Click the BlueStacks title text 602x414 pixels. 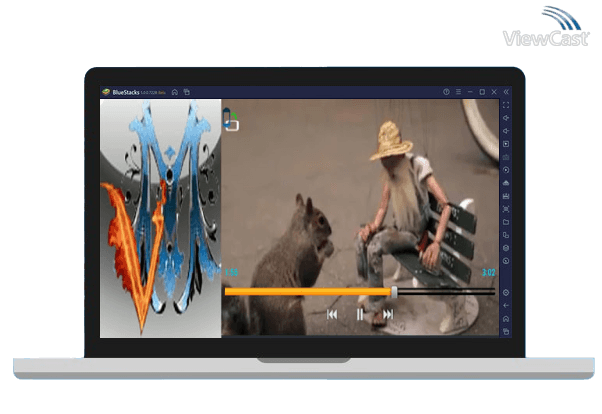(126, 92)
